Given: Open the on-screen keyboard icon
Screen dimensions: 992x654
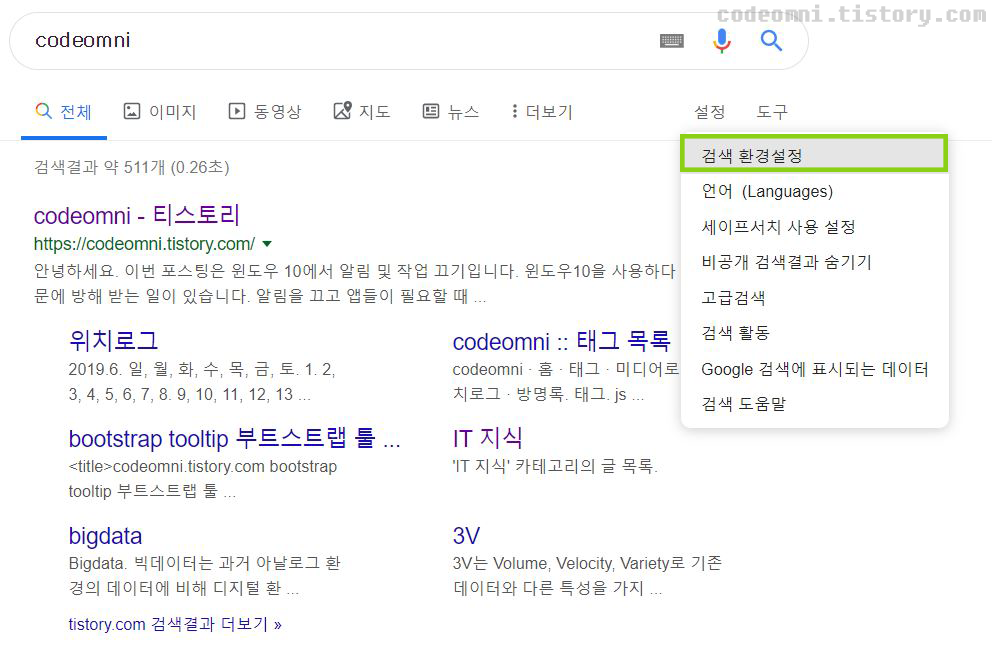Looking at the screenshot, I should point(671,41).
